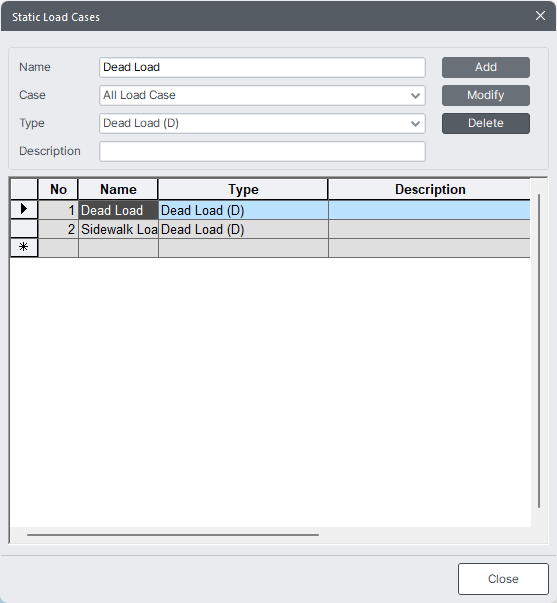557x603 pixels.
Task: Select the Dead Load name cell
Action: click(x=118, y=210)
